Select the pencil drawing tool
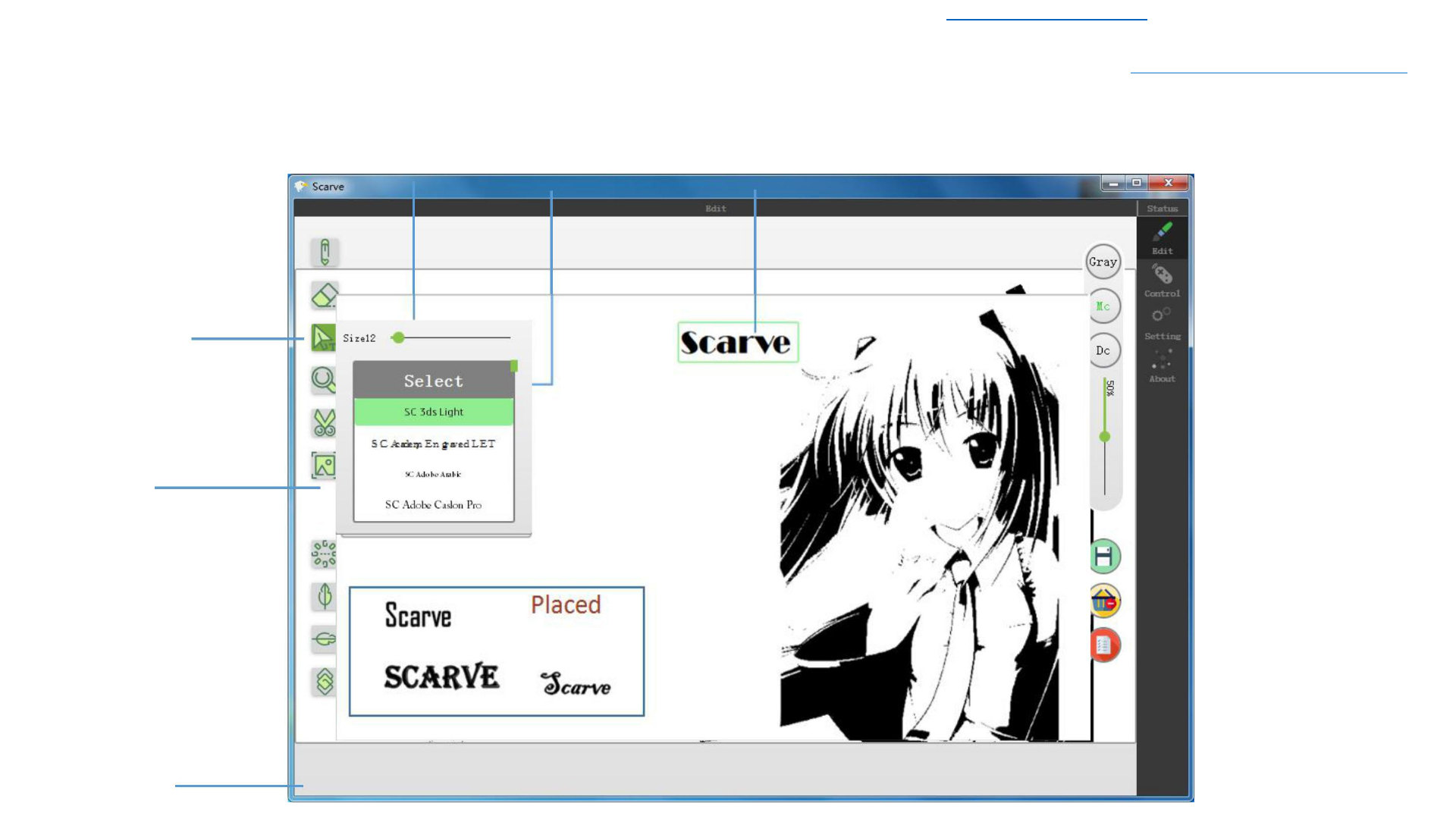1456x819 pixels. tap(325, 252)
